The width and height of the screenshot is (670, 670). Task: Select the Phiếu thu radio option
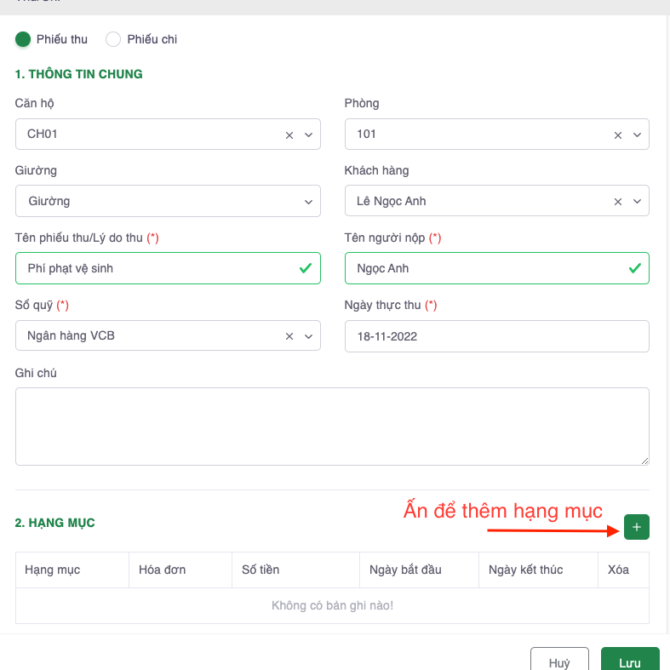click(x=23, y=40)
